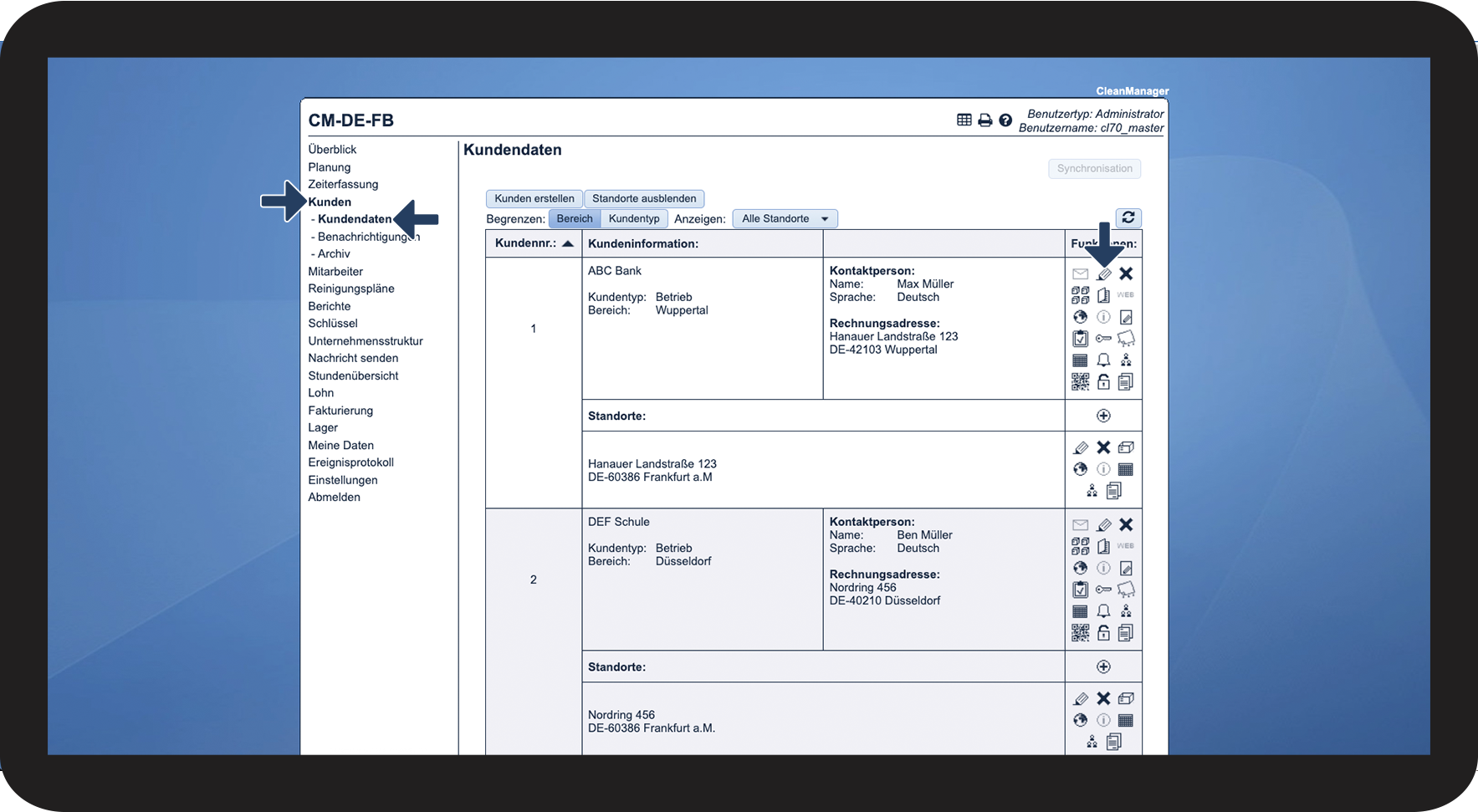1478x812 pixels.
Task: Open Meine Daten in the sidebar
Action: (x=341, y=446)
